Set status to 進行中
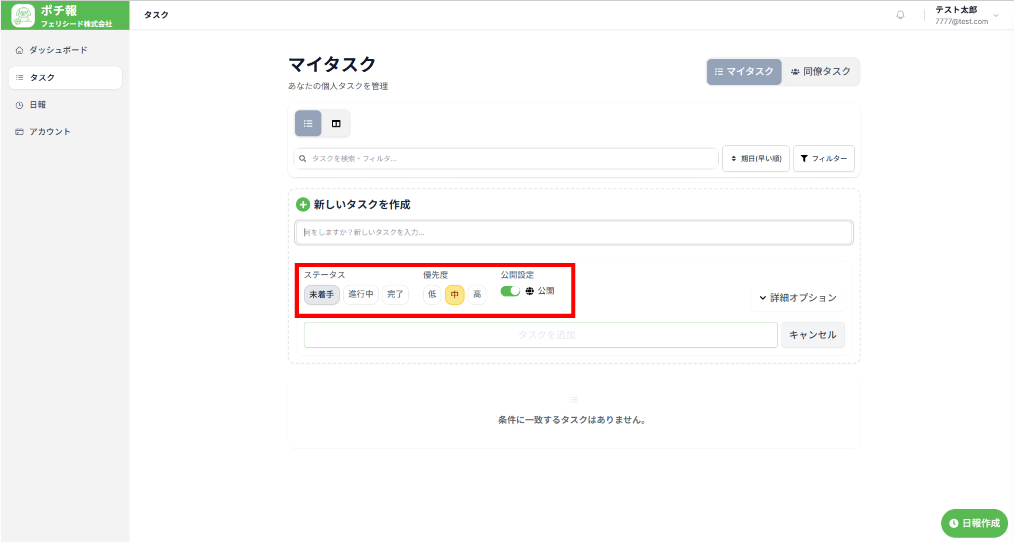The width and height of the screenshot is (1014, 542). [x=361, y=294]
